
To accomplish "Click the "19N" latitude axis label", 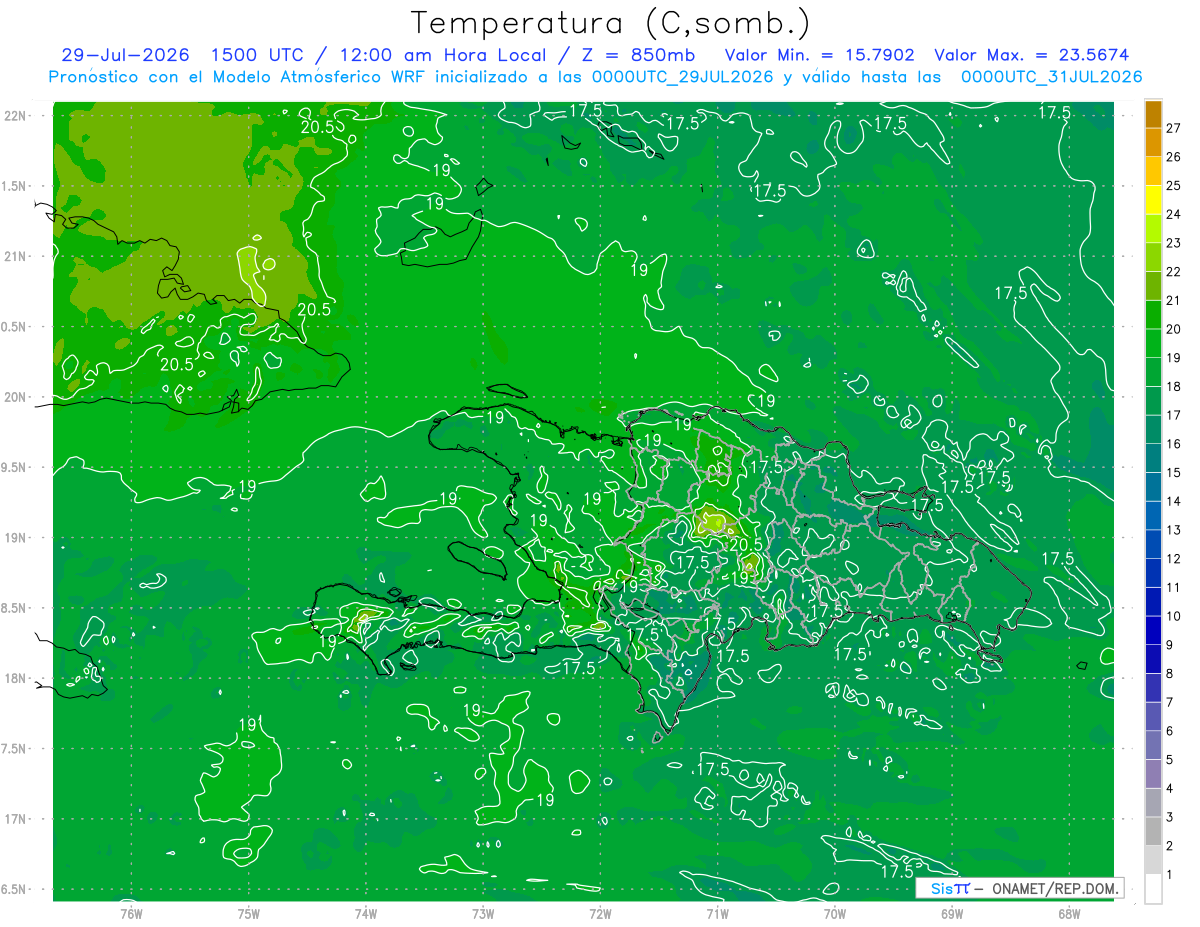I will coord(14,538).
